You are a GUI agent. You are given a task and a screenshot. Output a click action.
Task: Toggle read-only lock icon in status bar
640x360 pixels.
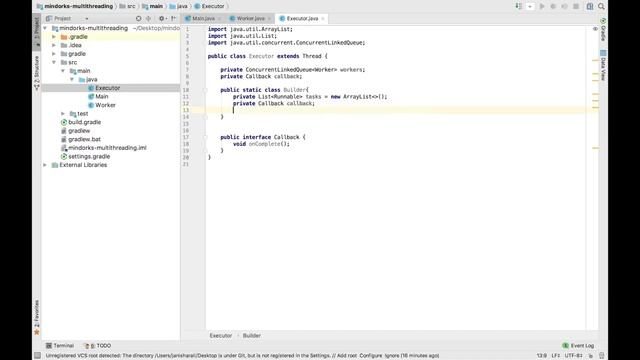(591, 356)
